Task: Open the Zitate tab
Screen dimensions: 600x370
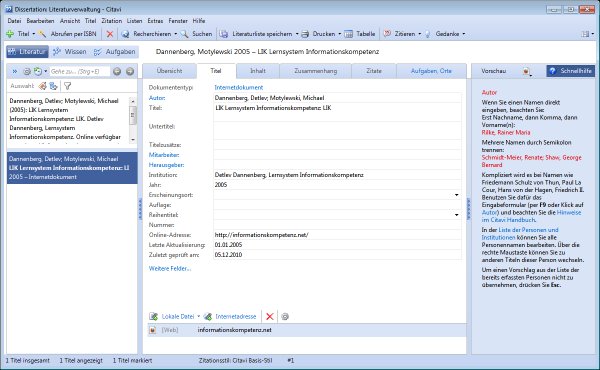Action: tap(374, 71)
